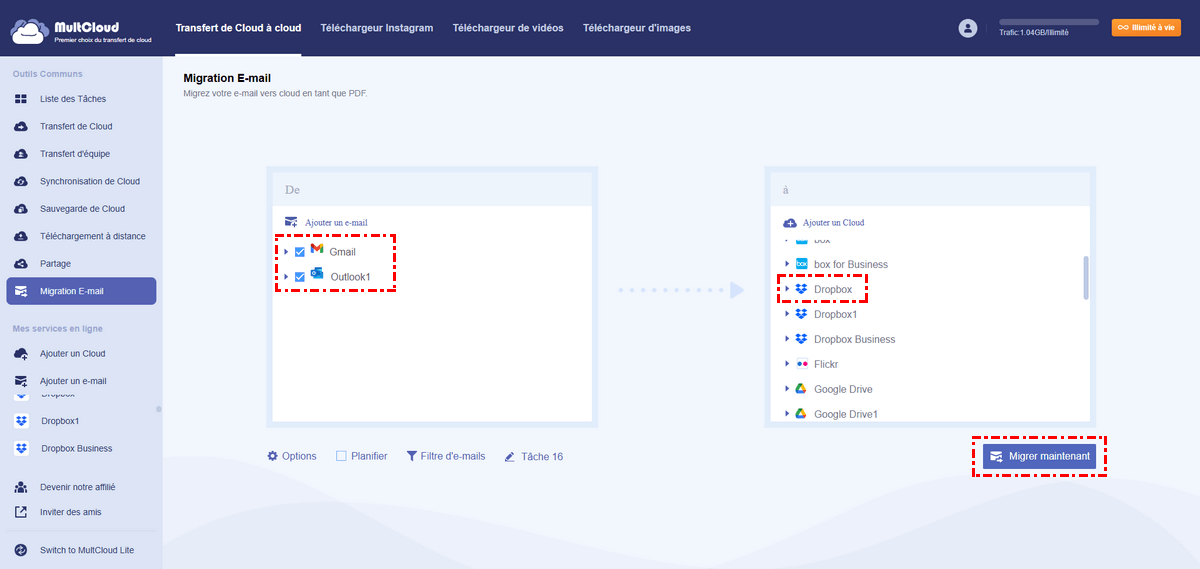Click the Liste des Tâches icon

tap(21, 99)
